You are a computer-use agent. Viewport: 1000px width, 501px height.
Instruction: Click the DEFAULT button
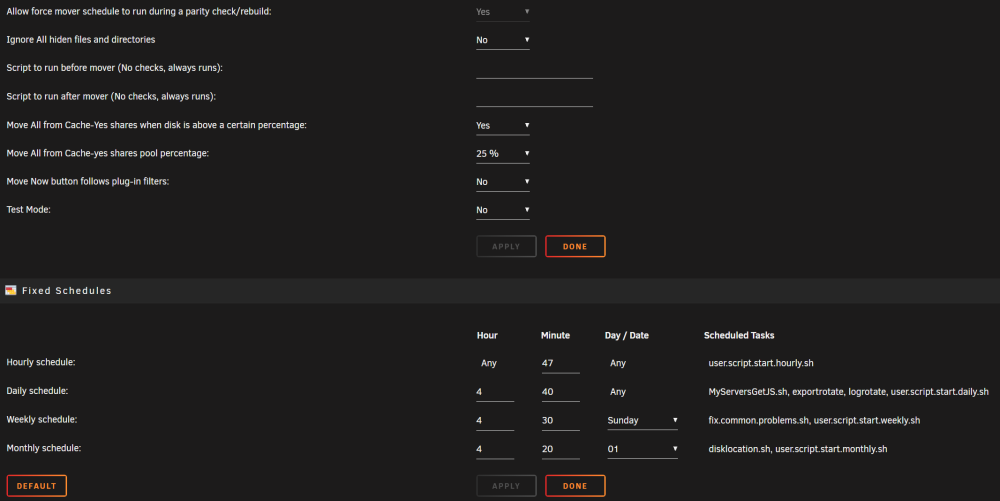[36, 486]
